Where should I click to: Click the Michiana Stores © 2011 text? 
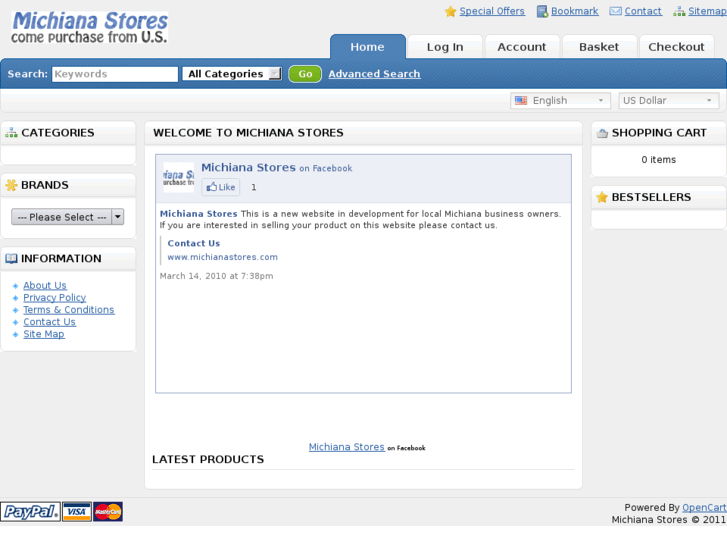(669, 519)
